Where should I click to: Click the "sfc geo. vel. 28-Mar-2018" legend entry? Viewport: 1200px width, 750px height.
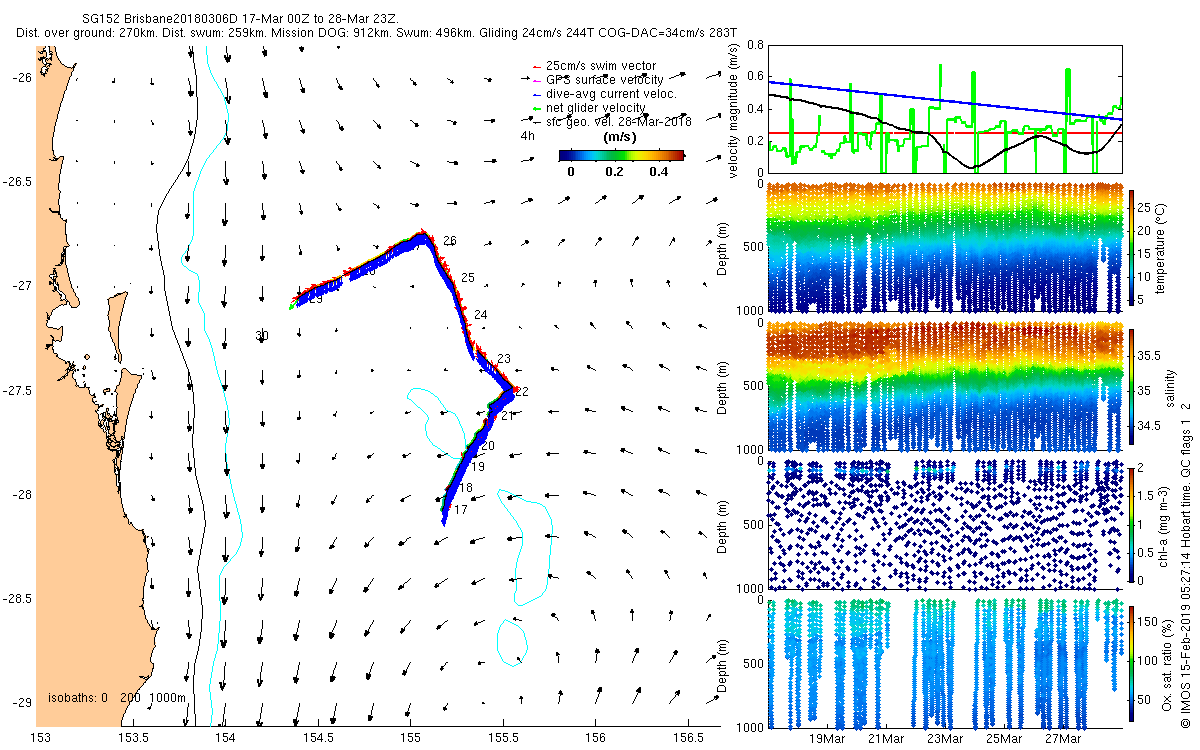click(618, 122)
